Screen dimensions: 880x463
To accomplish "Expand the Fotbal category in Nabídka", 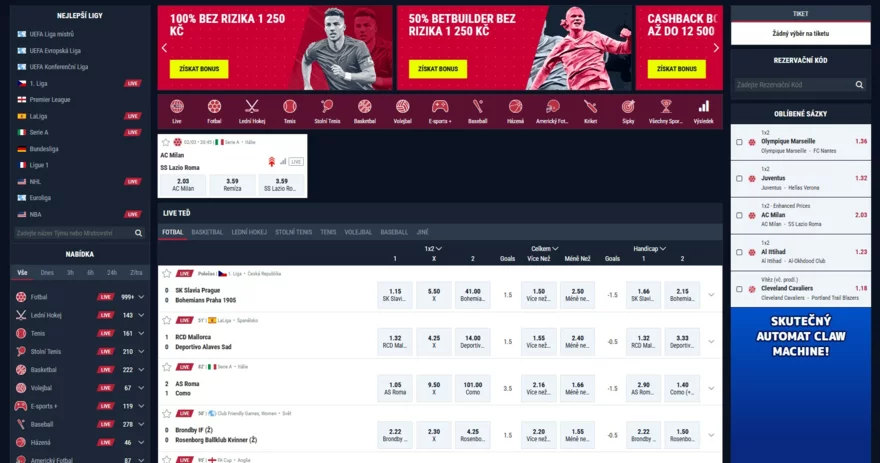I will (141, 297).
